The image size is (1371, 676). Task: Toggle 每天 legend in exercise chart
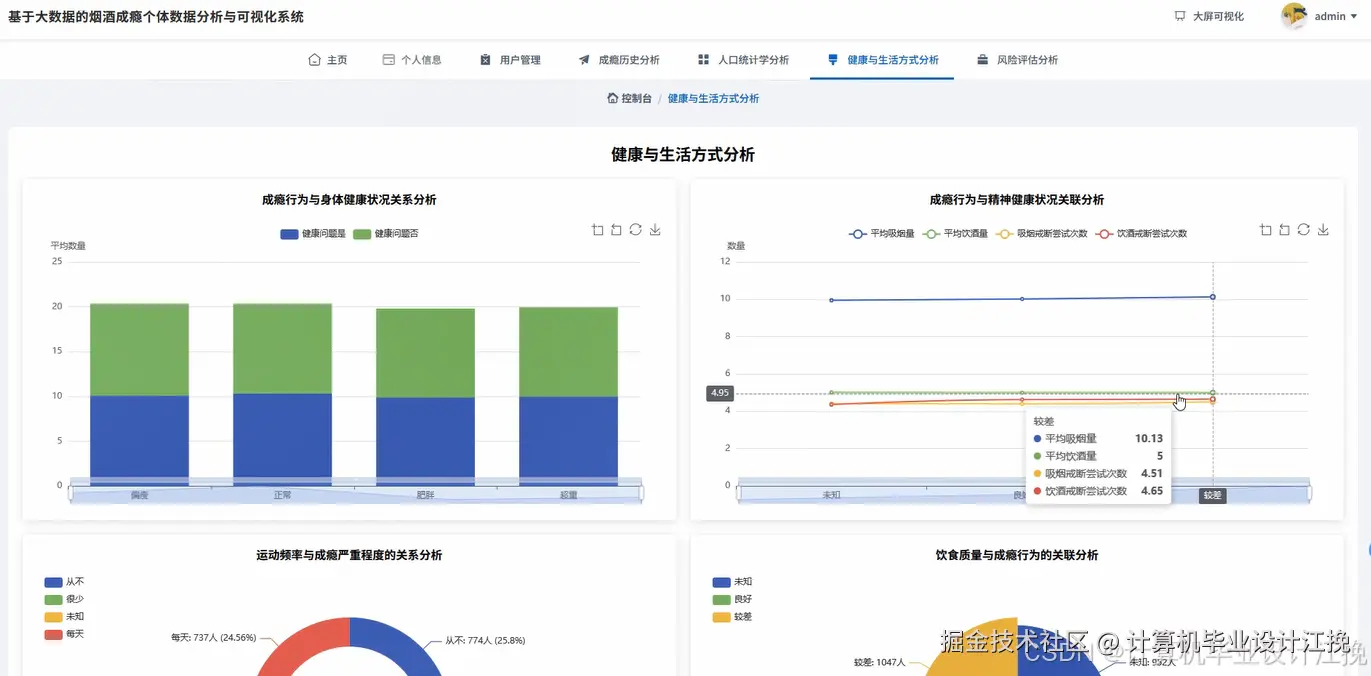pyautogui.click(x=65, y=634)
